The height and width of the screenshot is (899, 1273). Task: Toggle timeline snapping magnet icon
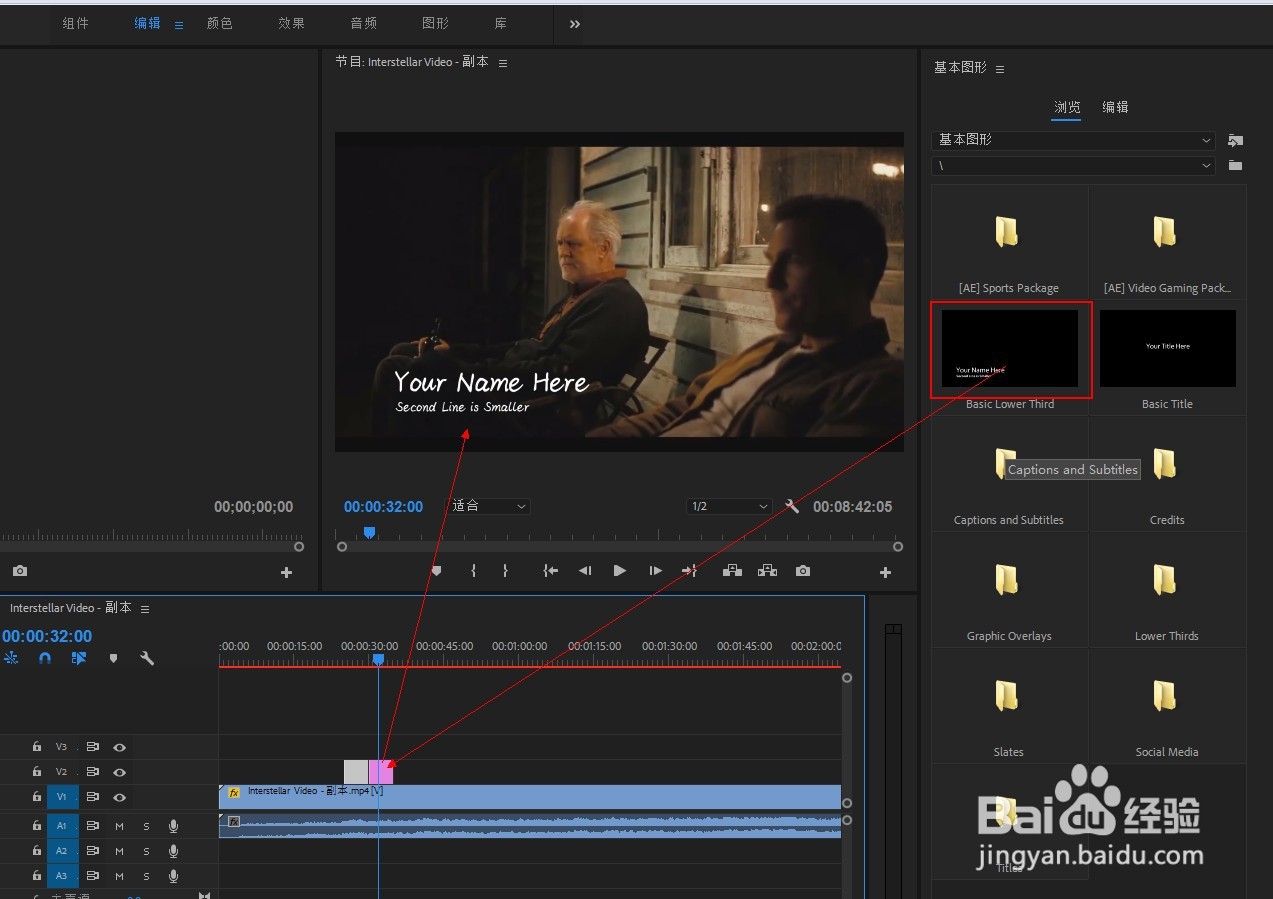[45, 658]
